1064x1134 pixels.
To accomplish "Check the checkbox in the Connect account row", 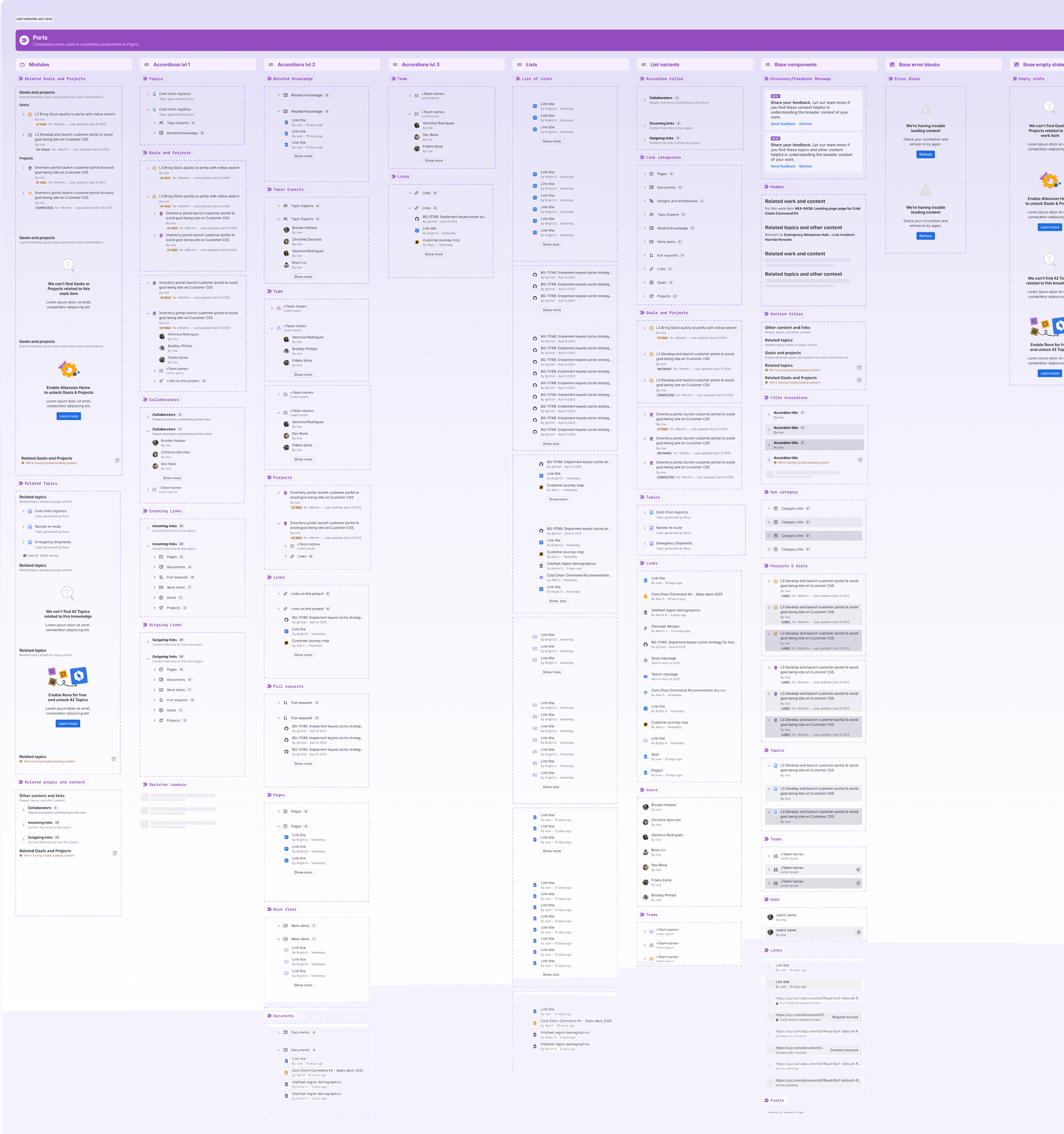I will (769, 1050).
